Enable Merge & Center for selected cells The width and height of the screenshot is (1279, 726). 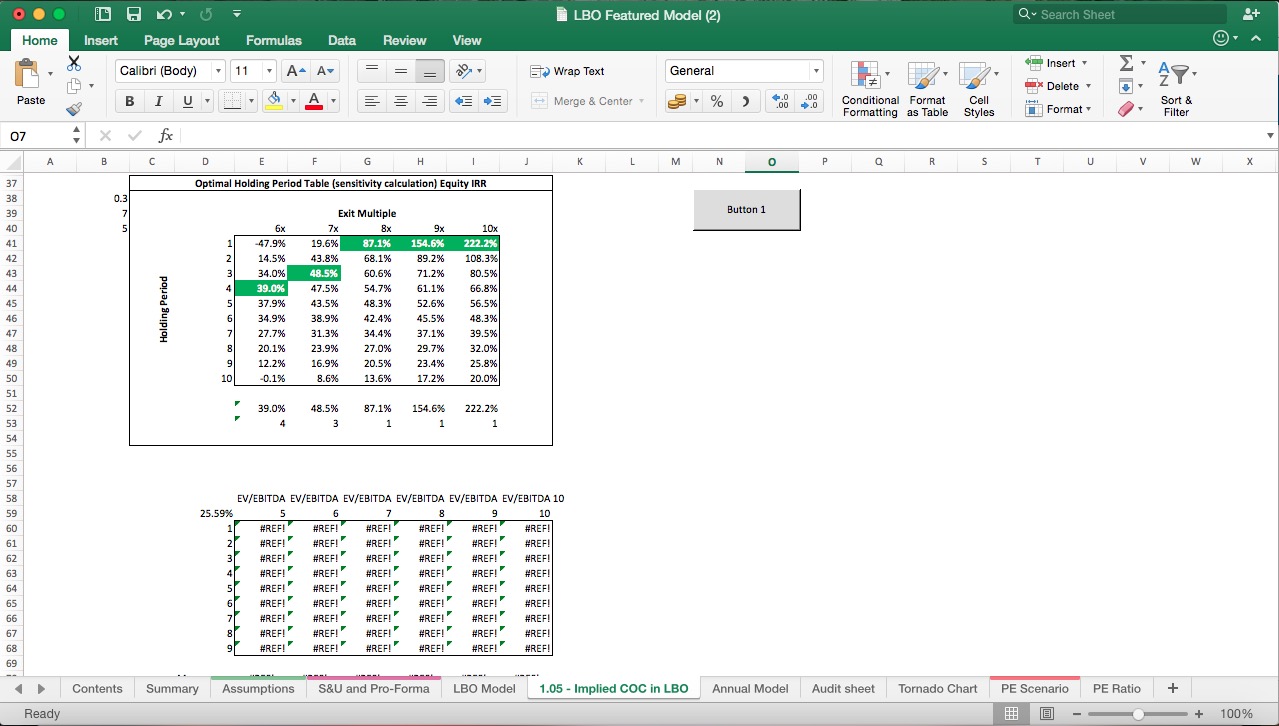tap(588, 101)
